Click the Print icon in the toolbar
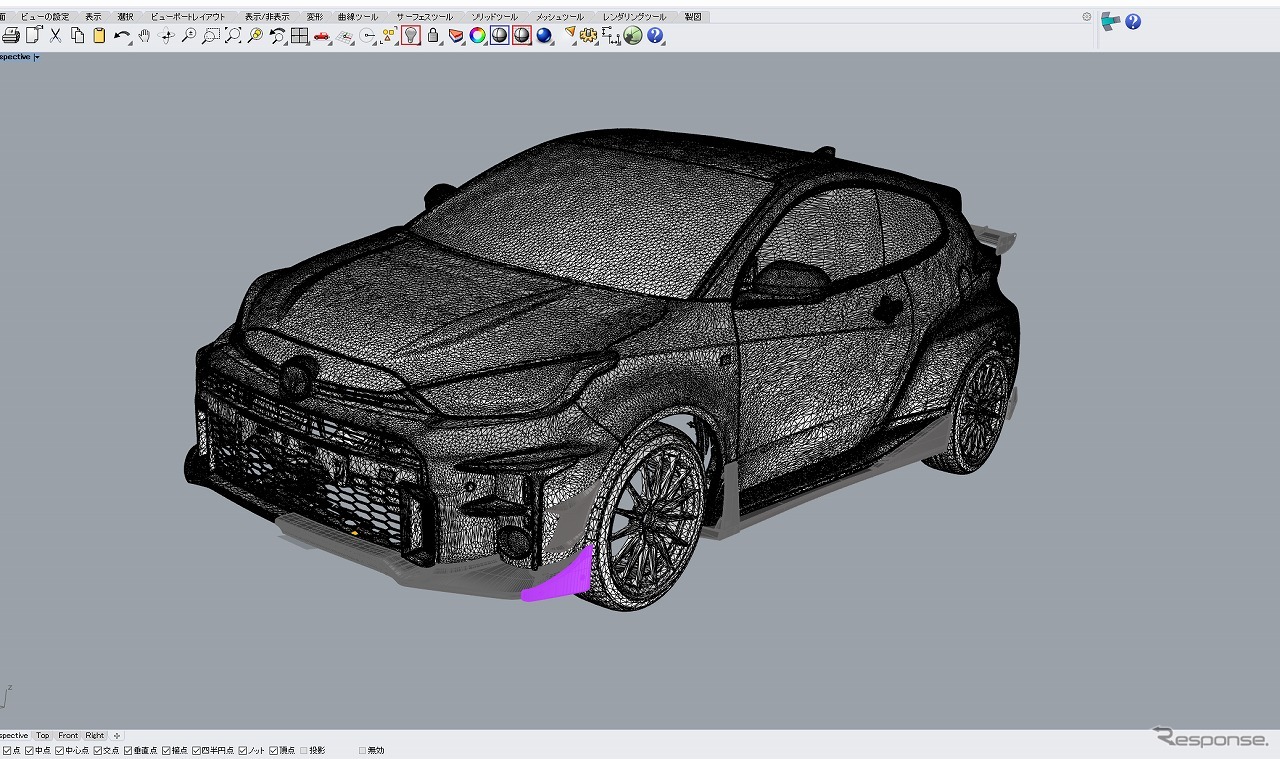 coord(11,36)
